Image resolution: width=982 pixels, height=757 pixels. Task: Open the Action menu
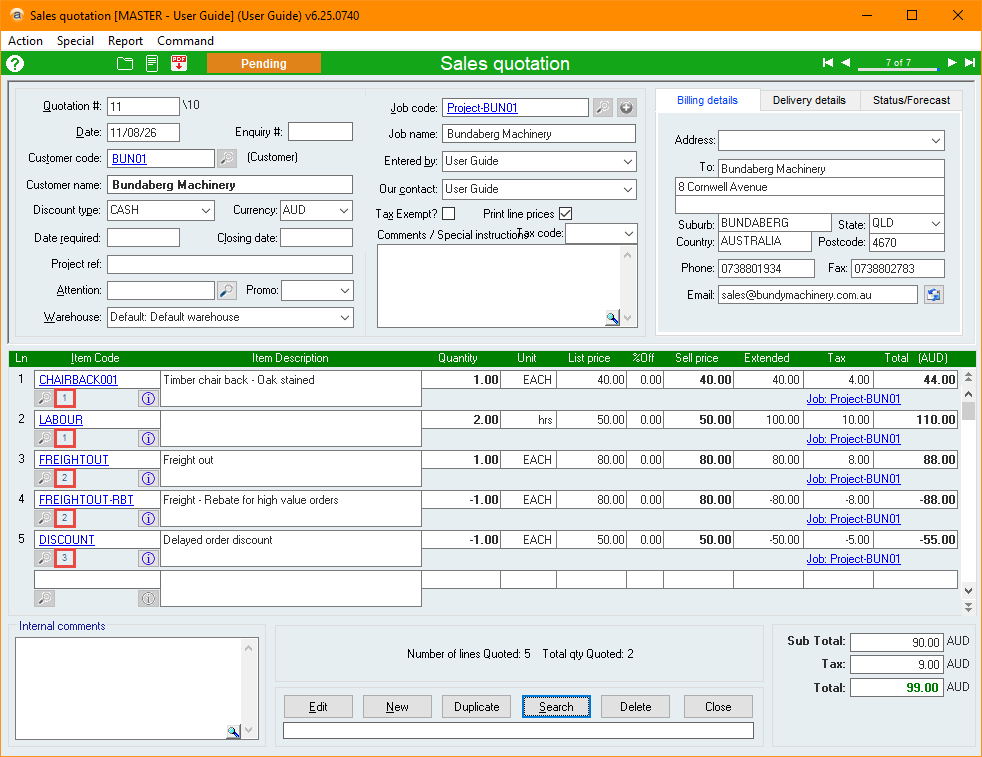click(x=25, y=41)
